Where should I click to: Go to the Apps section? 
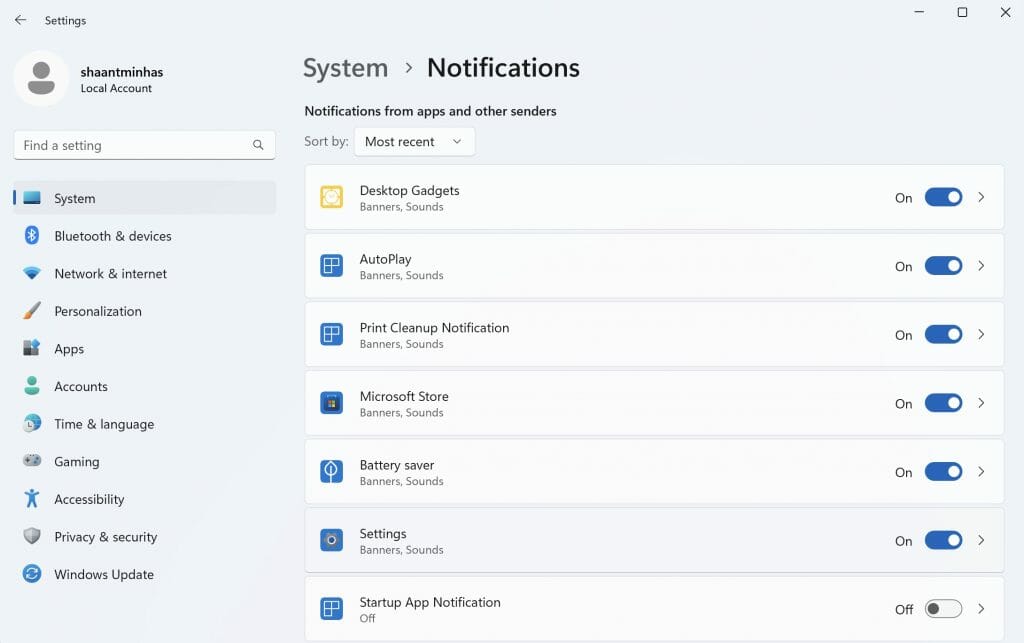[69, 348]
